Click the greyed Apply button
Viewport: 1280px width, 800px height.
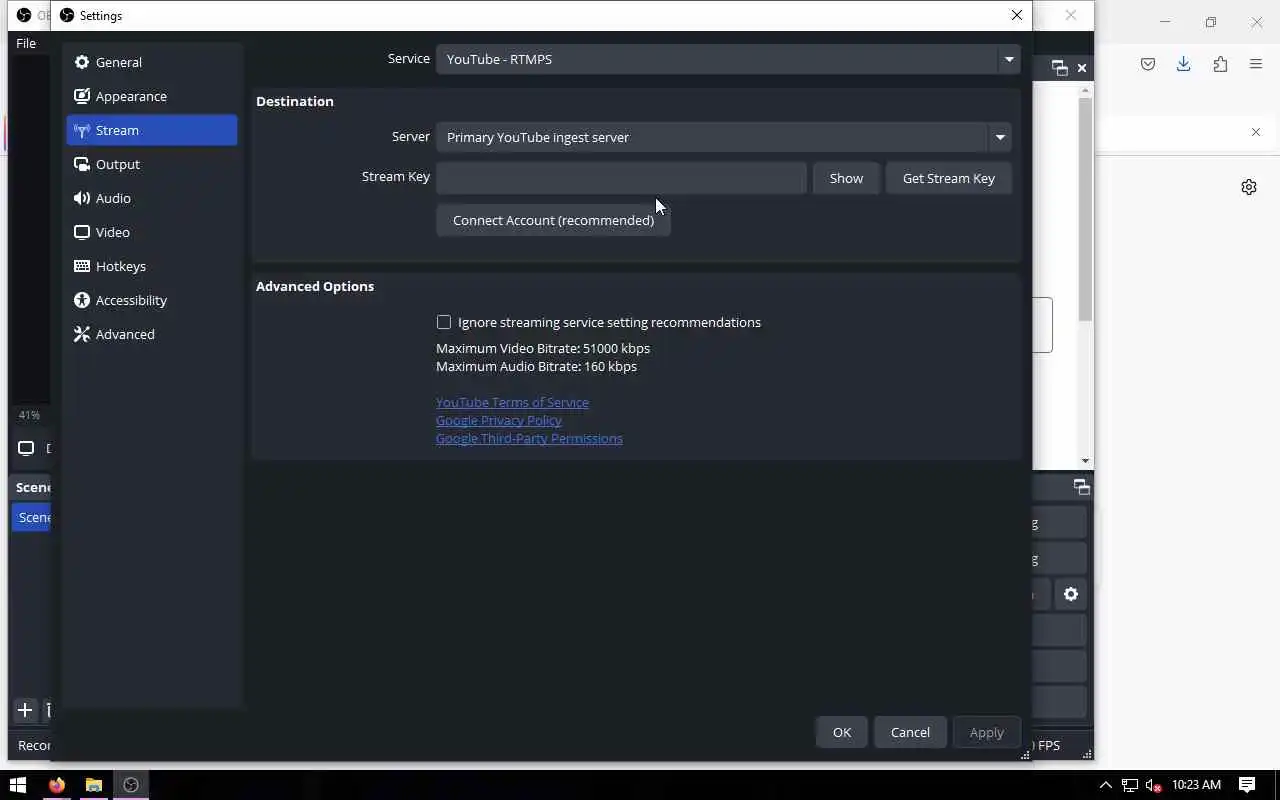coord(986,732)
